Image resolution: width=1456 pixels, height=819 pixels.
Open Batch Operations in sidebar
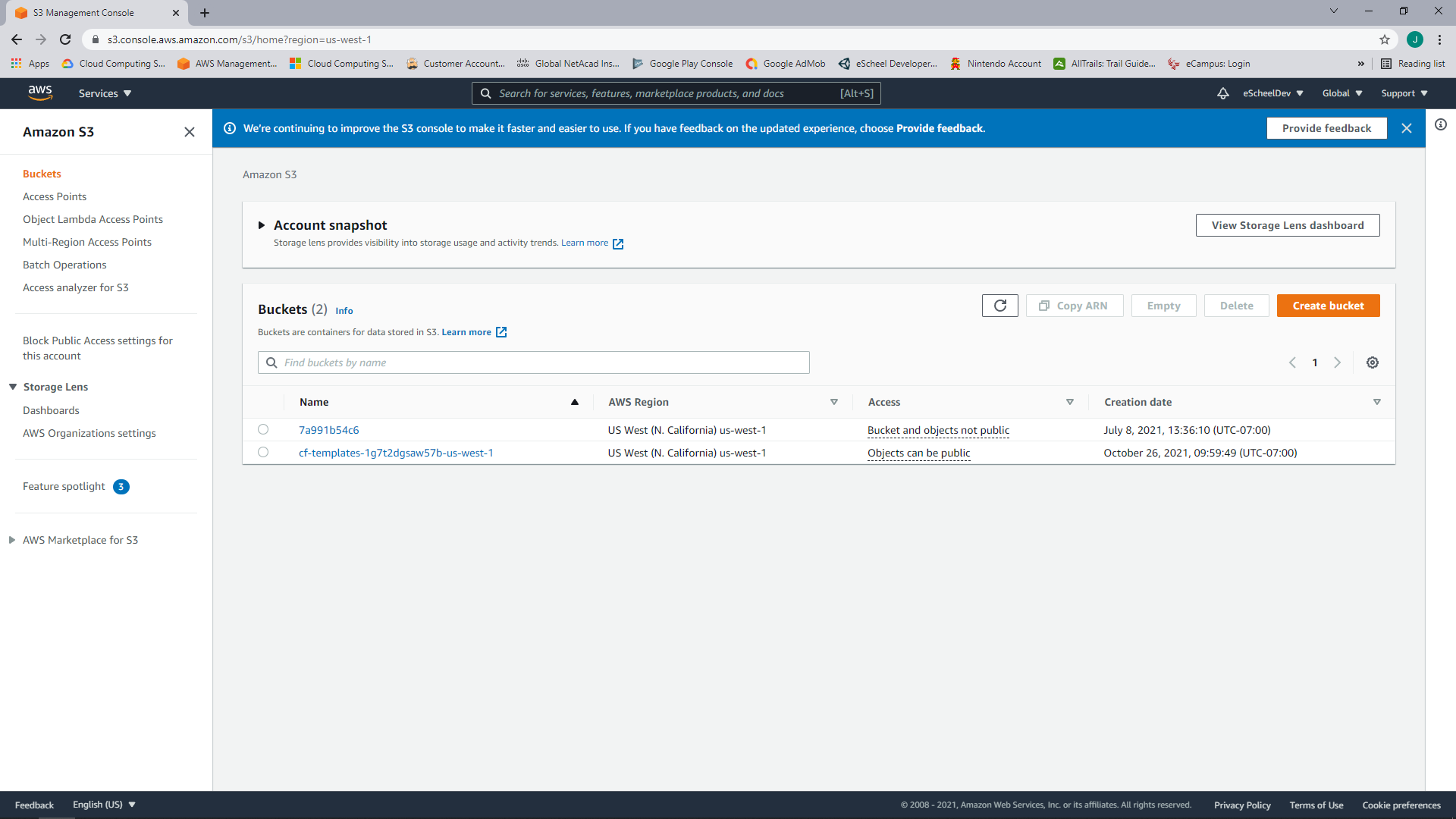point(64,265)
